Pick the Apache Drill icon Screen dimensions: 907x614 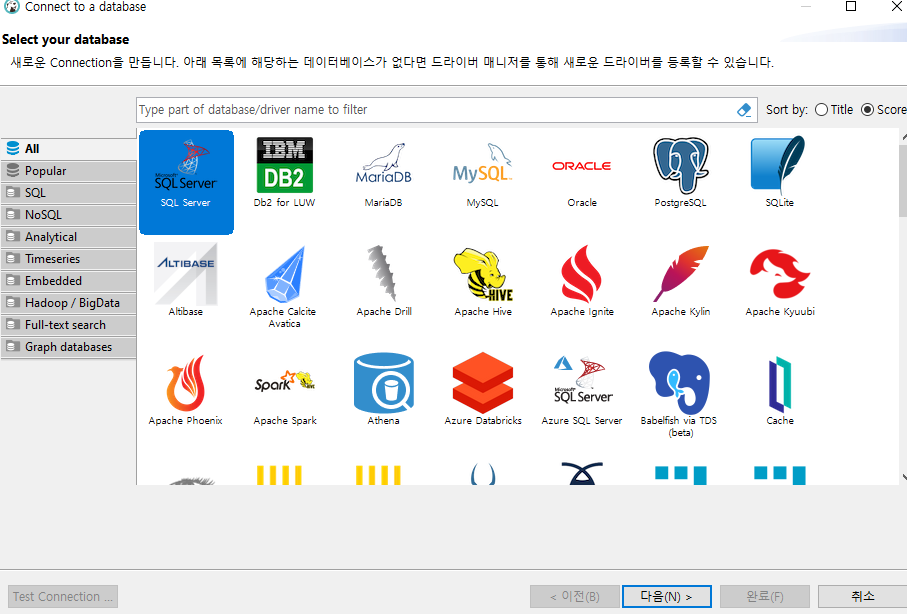[x=384, y=280]
